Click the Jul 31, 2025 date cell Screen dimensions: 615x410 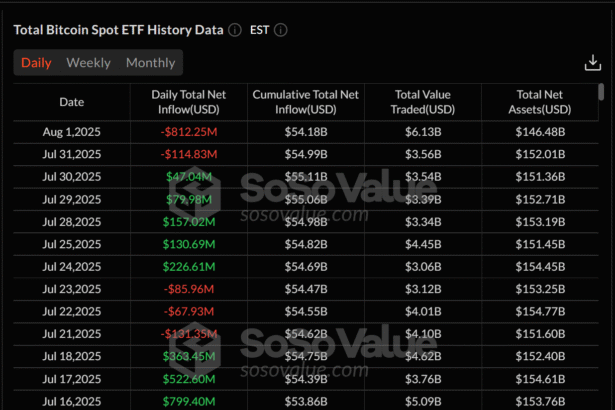(x=72, y=154)
